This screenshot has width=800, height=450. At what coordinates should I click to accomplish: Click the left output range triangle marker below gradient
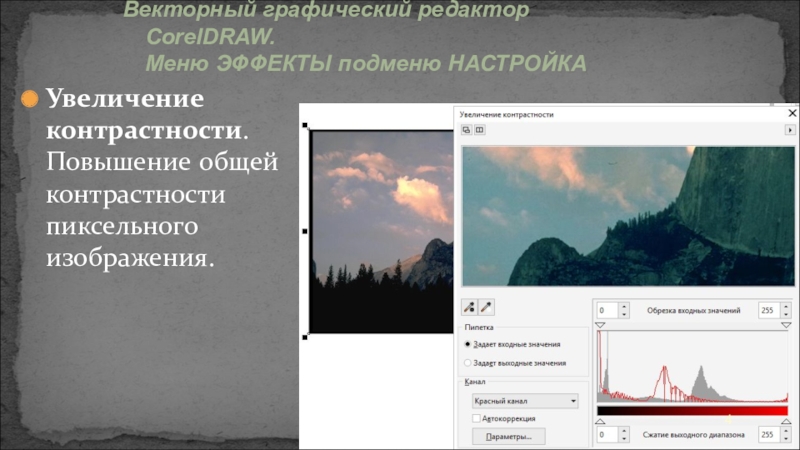(x=601, y=421)
